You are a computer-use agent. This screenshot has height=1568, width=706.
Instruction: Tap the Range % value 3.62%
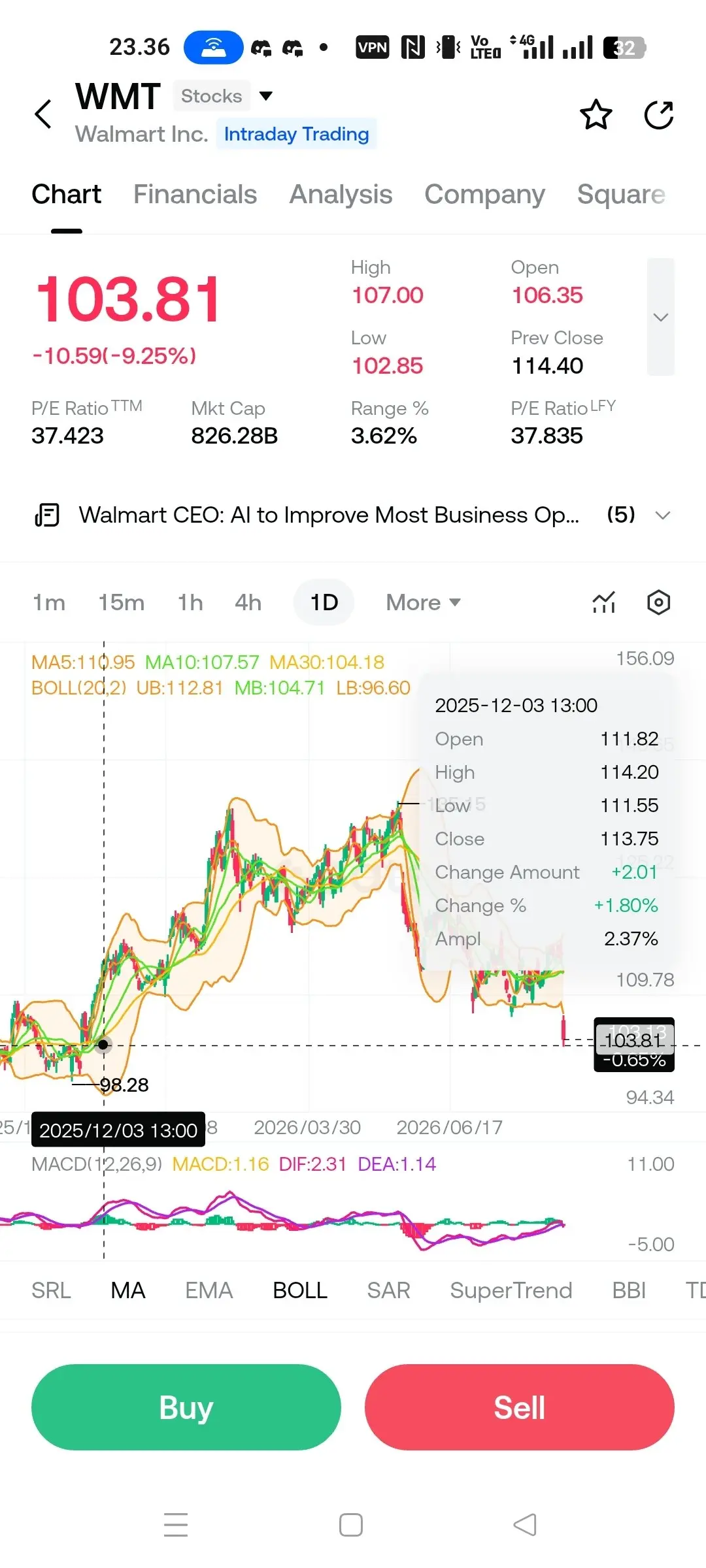[384, 436]
